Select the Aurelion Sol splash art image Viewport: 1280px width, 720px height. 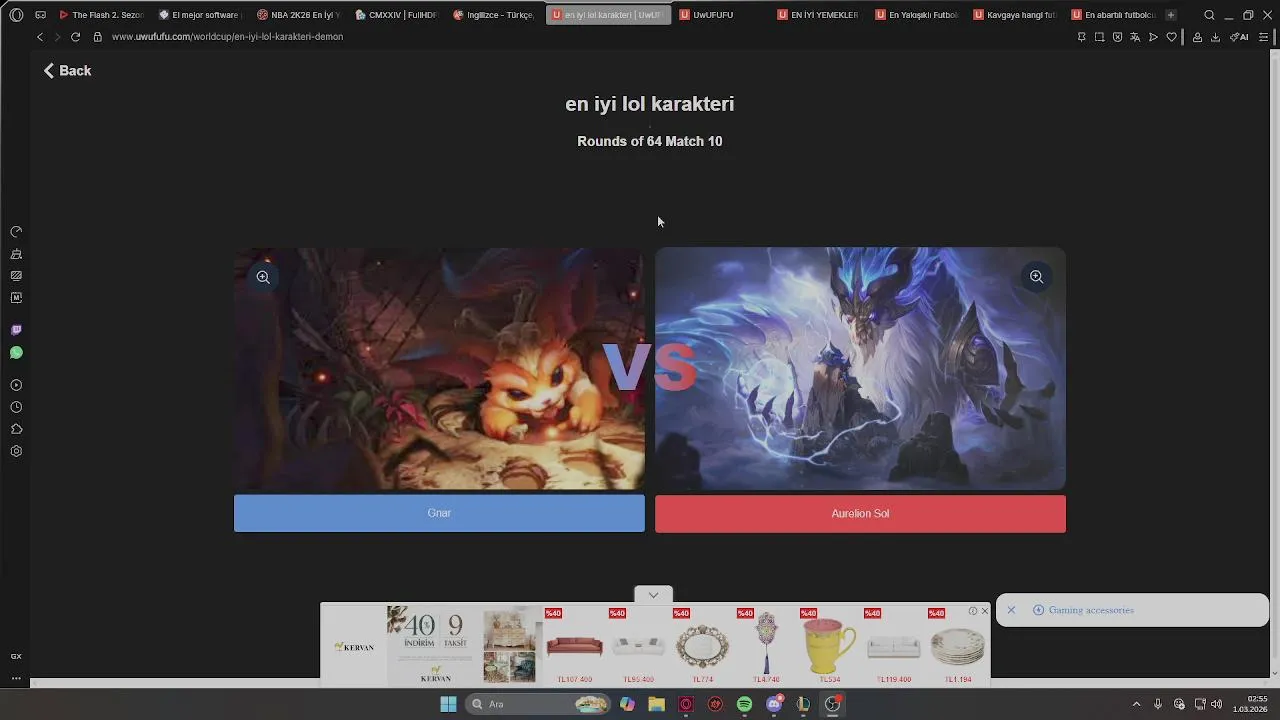(x=860, y=369)
